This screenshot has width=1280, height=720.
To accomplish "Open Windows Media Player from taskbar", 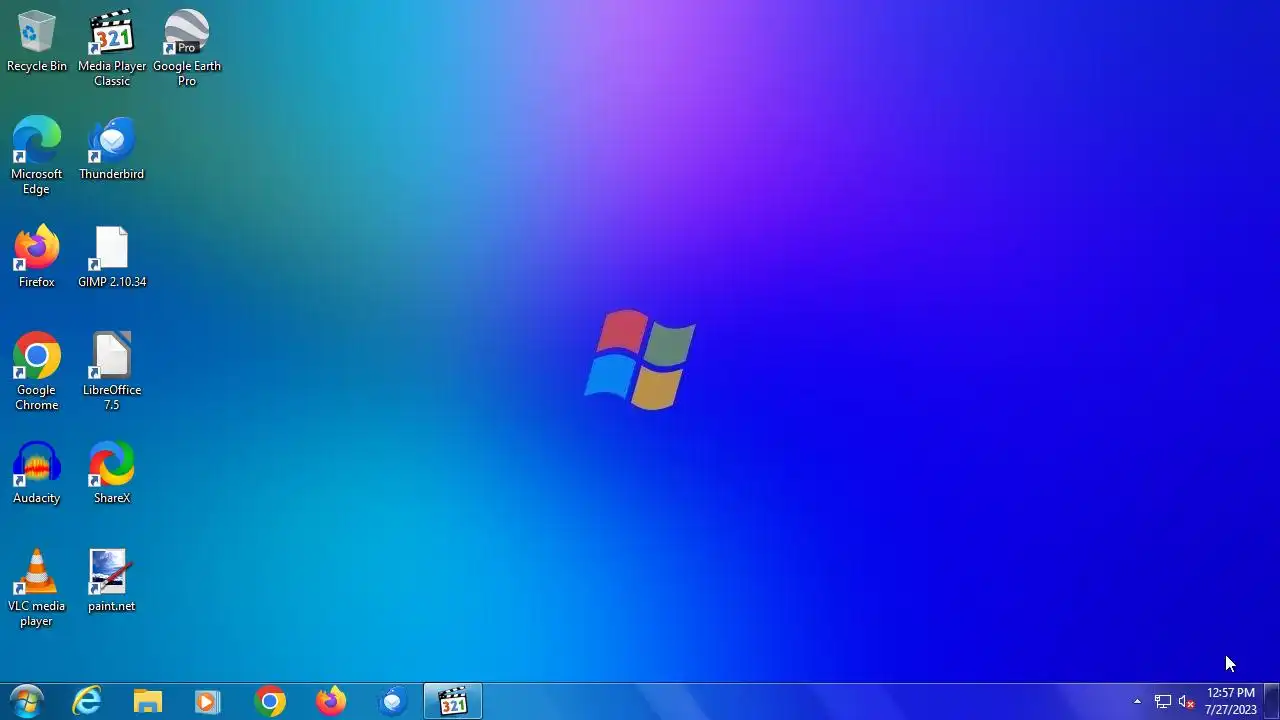I will pos(208,702).
